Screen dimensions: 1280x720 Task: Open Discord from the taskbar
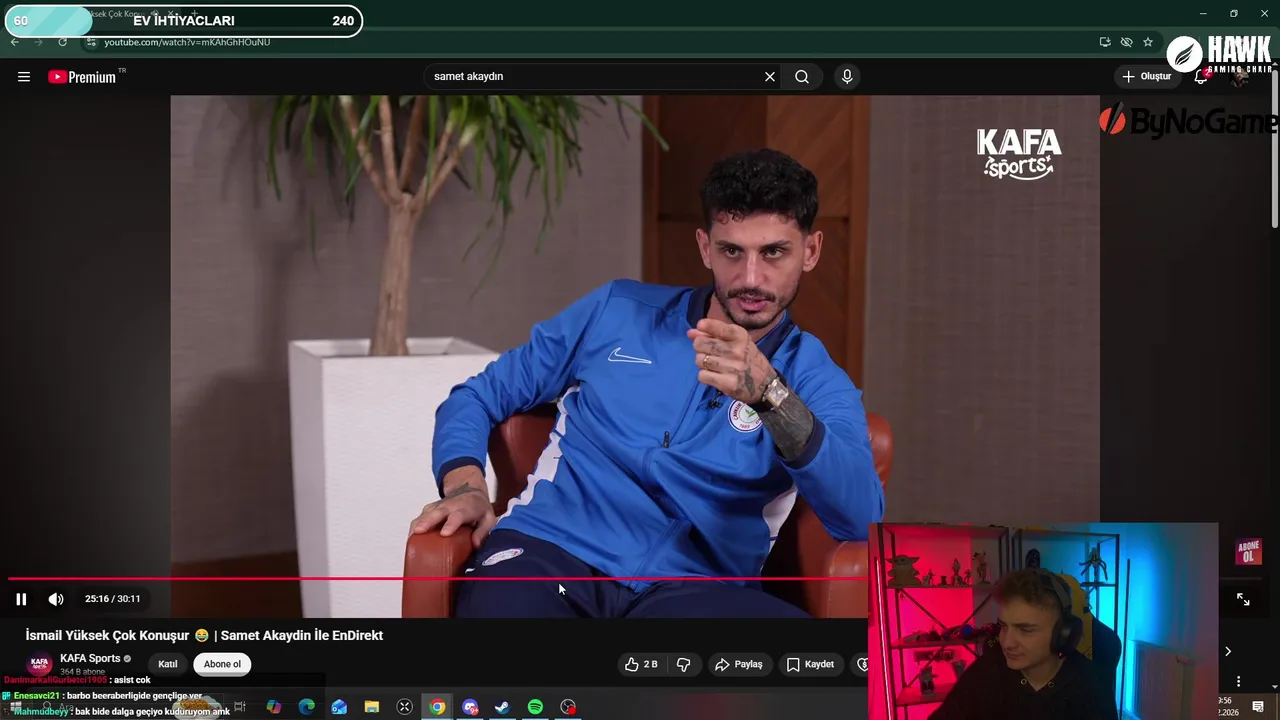click(470, 707)
